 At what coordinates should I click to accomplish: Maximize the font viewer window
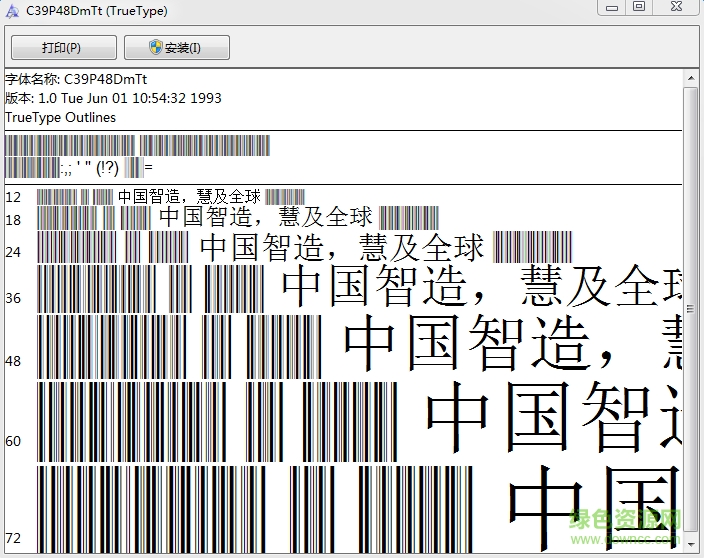pos(638,7)
